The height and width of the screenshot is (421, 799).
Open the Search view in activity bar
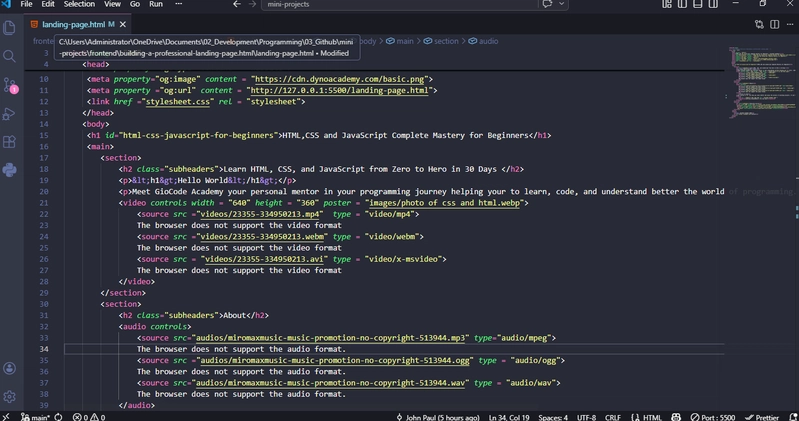click(x=9, y=56)
